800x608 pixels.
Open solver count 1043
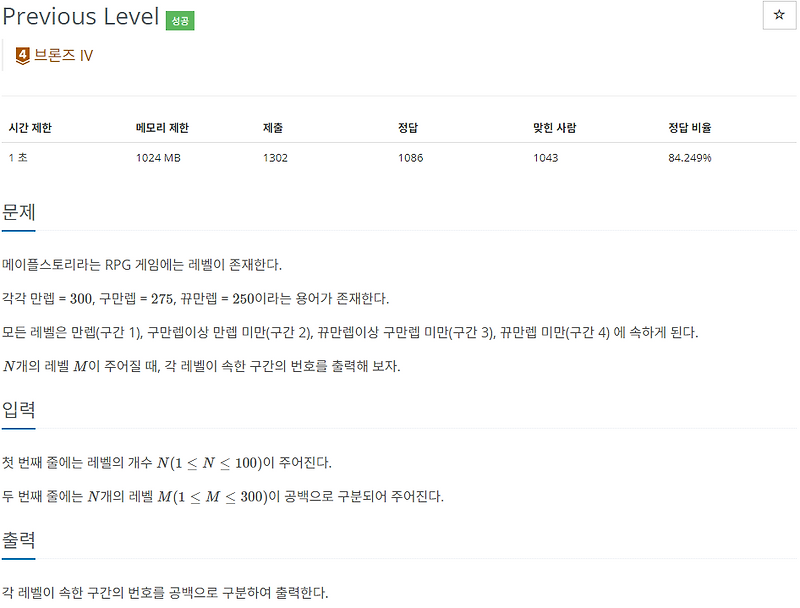click(545, 157)
